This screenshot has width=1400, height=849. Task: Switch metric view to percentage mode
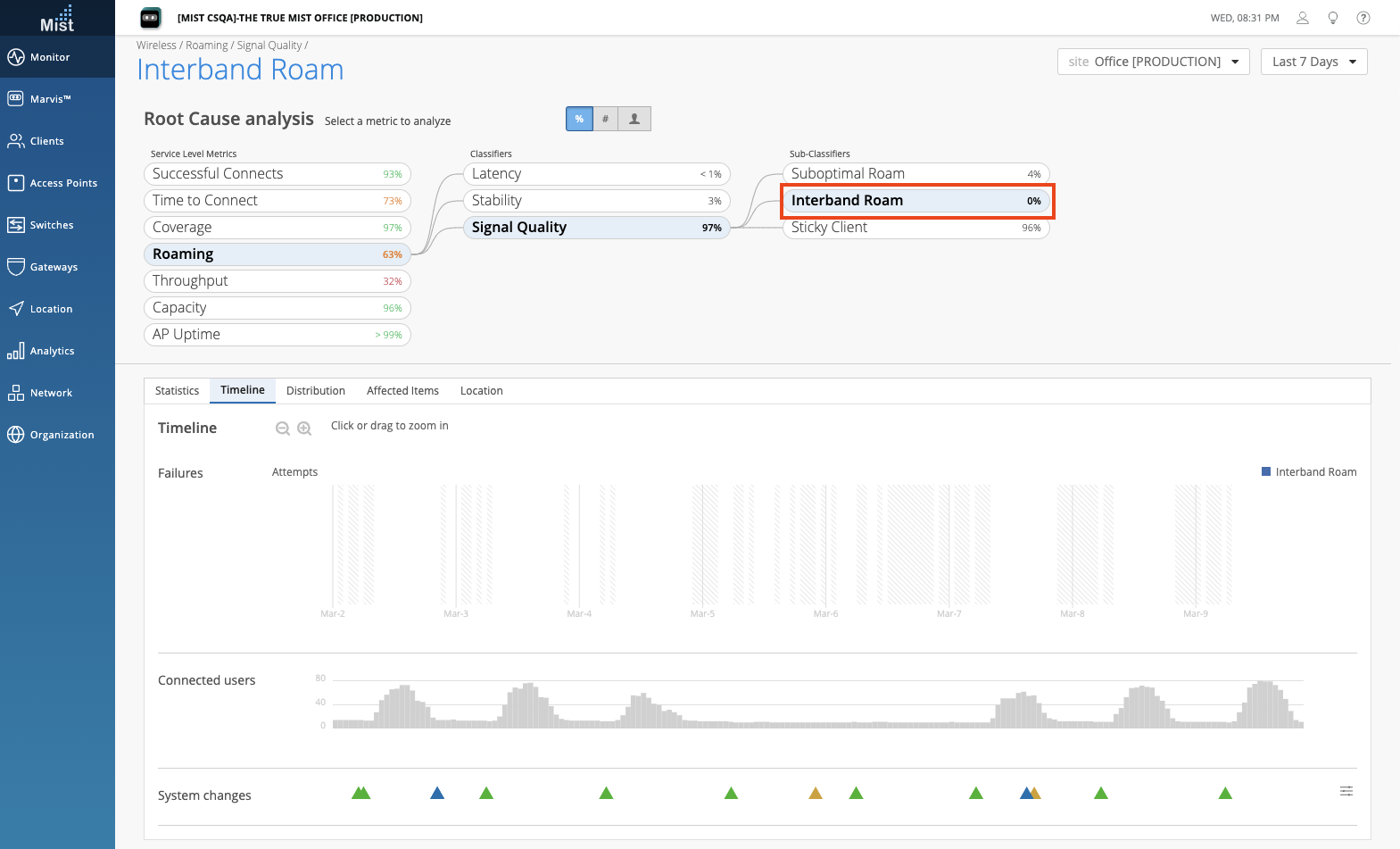(x=579, y=119)
